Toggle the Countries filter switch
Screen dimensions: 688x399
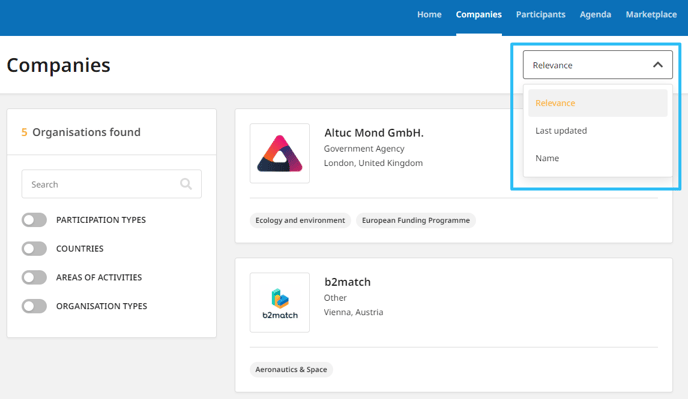coord(34,248)
